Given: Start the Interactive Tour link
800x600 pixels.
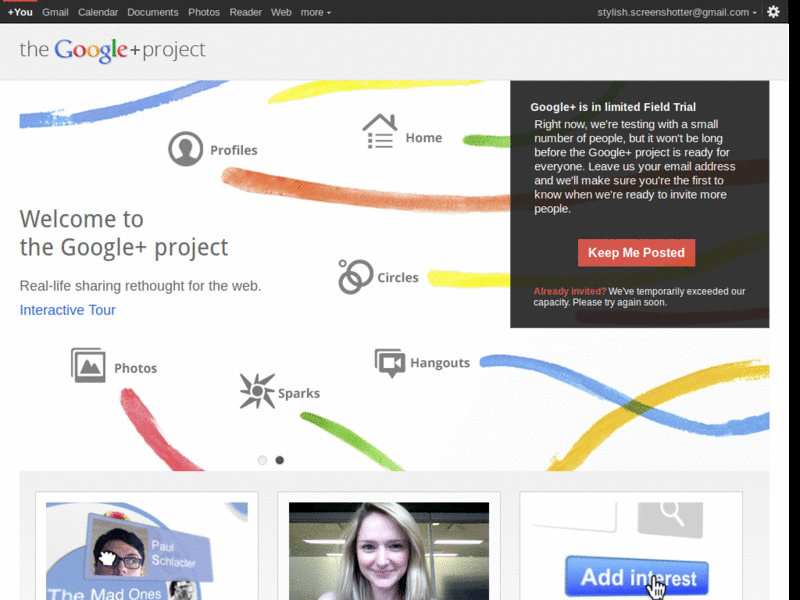Looking at the screenshot, I should (x=67, y=310).
